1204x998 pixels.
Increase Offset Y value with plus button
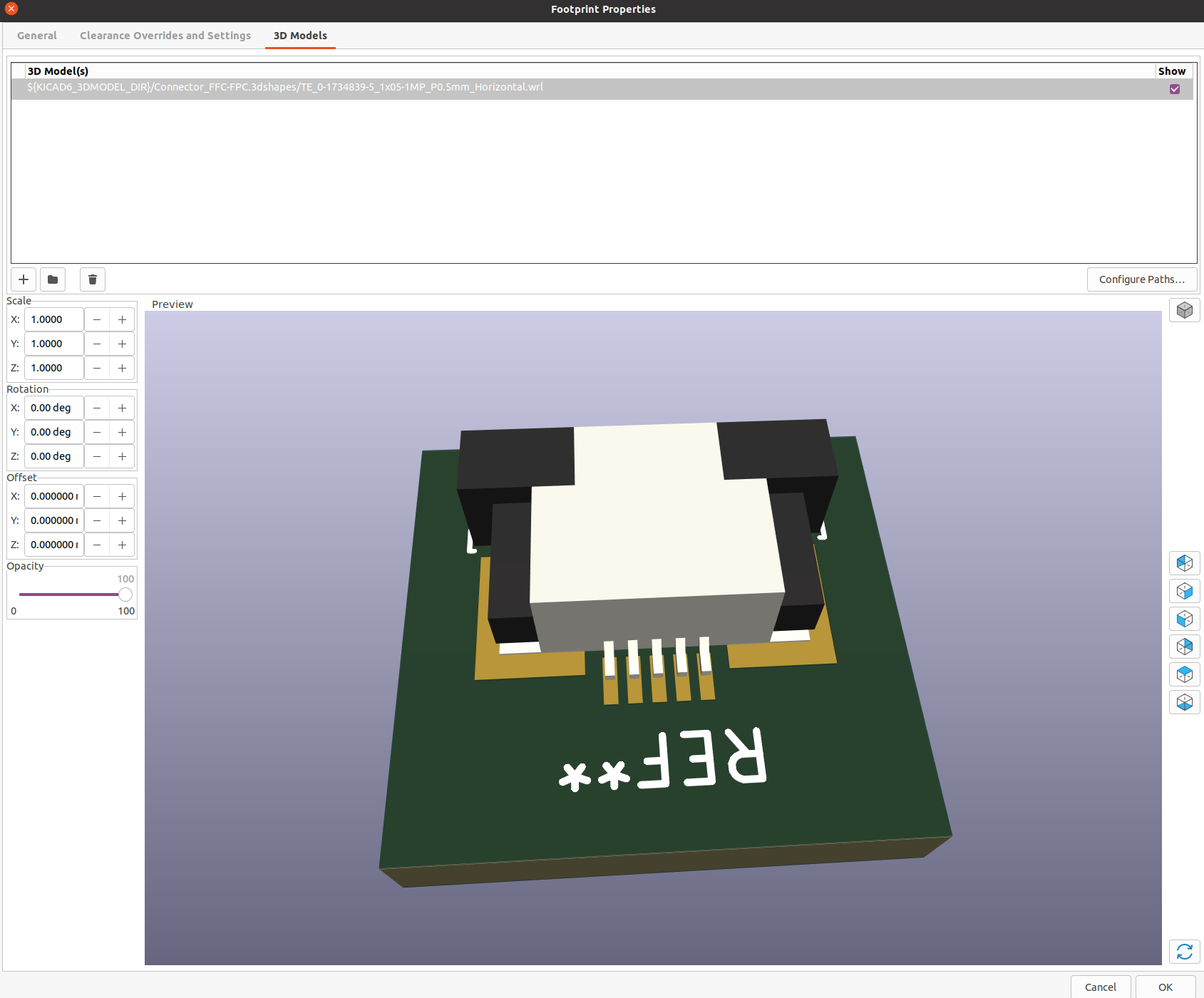click(122, 521)
